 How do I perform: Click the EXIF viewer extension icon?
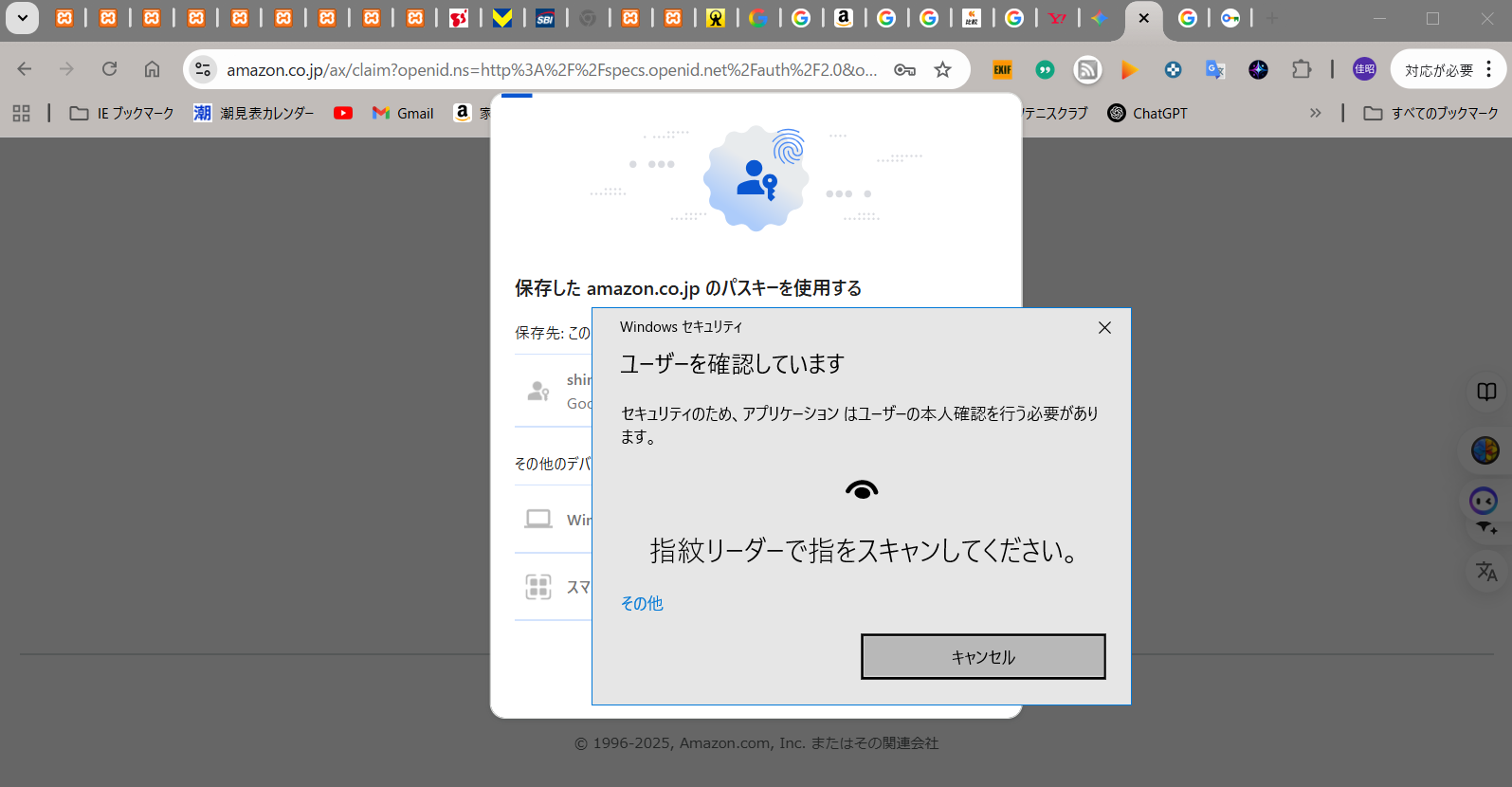[1002, 69]
